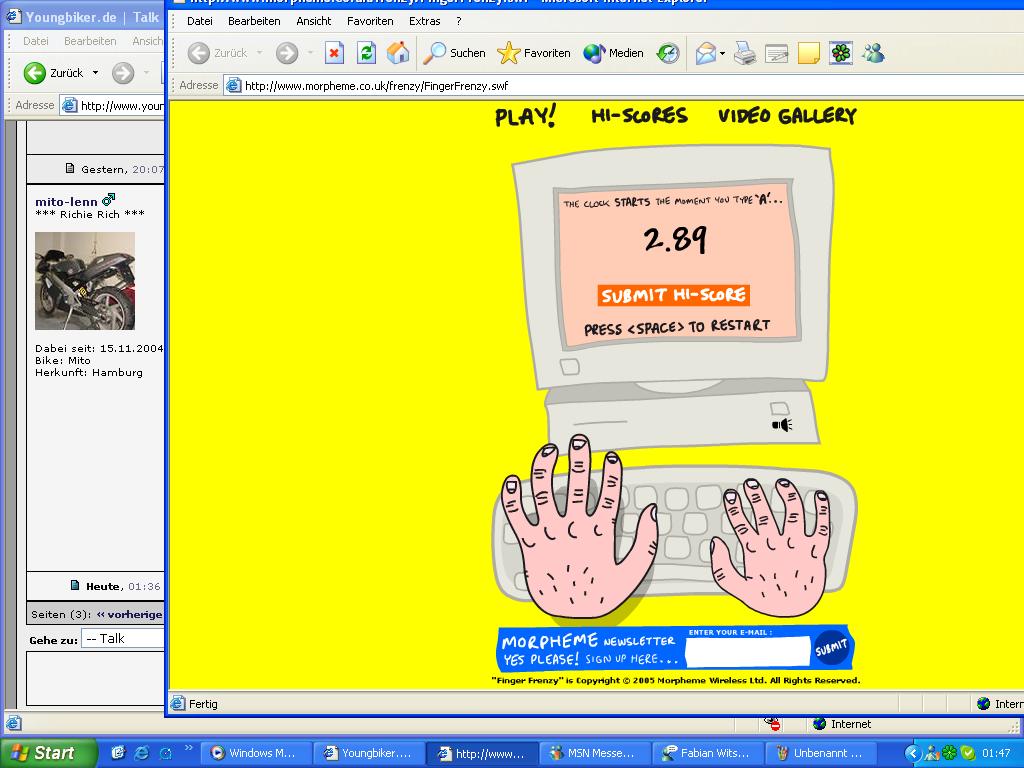Click the male gender icon beside mito-lenn

[x=108, y=199]
